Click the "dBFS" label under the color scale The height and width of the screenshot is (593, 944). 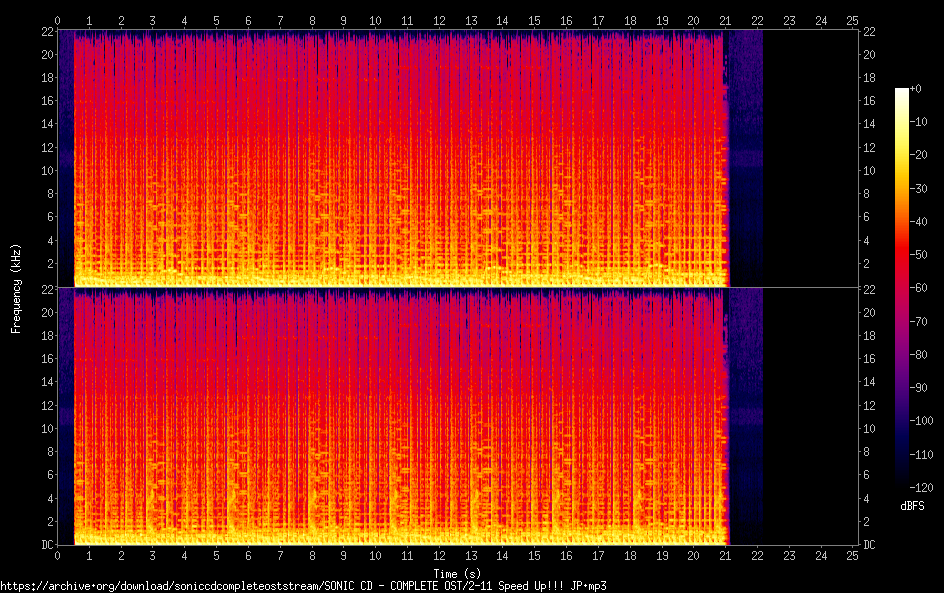913,507
